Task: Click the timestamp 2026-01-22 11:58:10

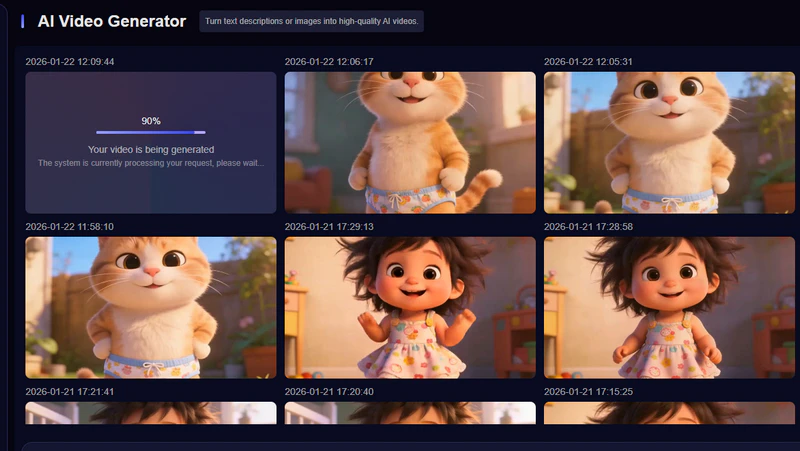Action: 69,227
